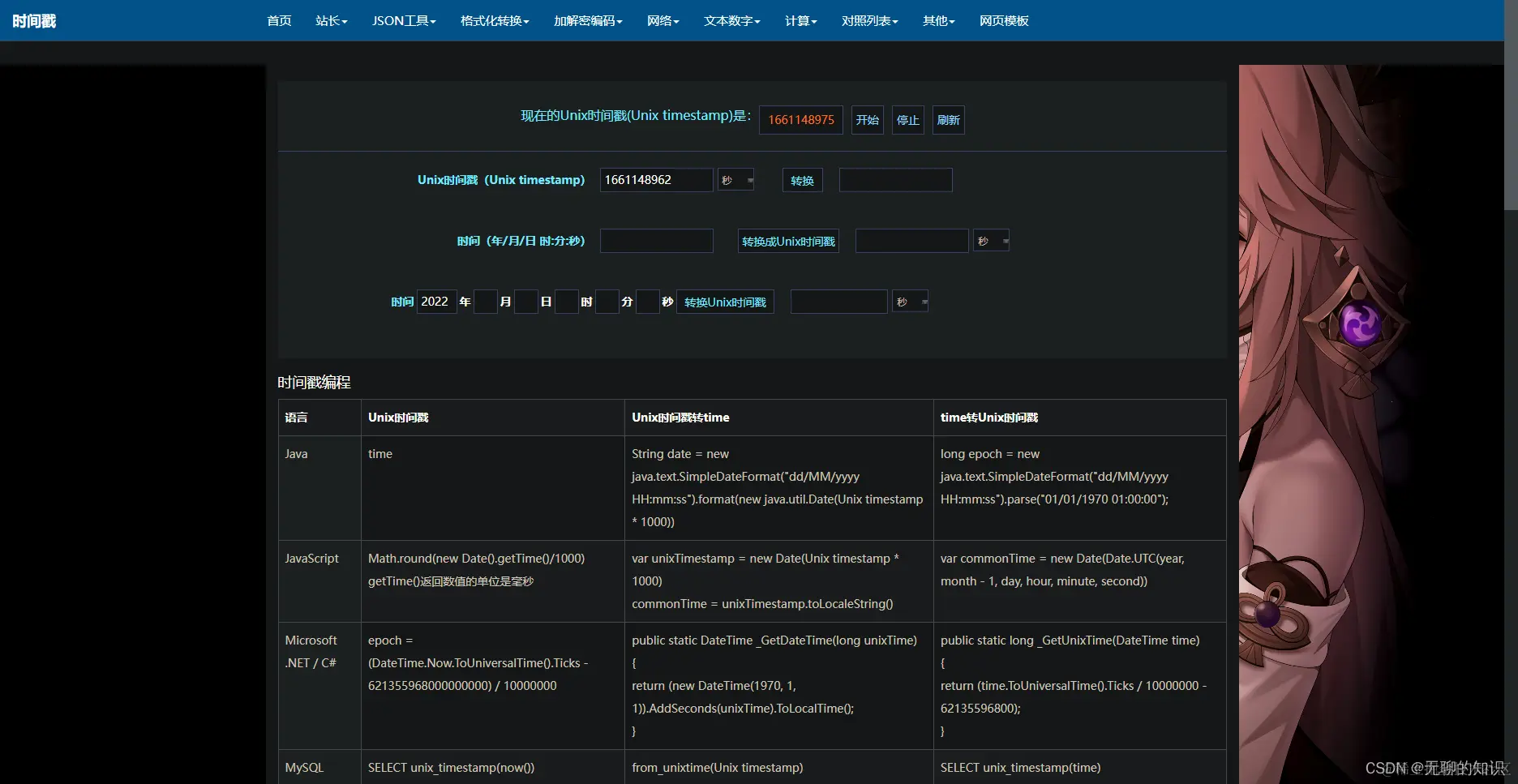This screenshot has height=784, width=1518.
Task: Click the minute field before 分
Action: click(x=607, y=302)
